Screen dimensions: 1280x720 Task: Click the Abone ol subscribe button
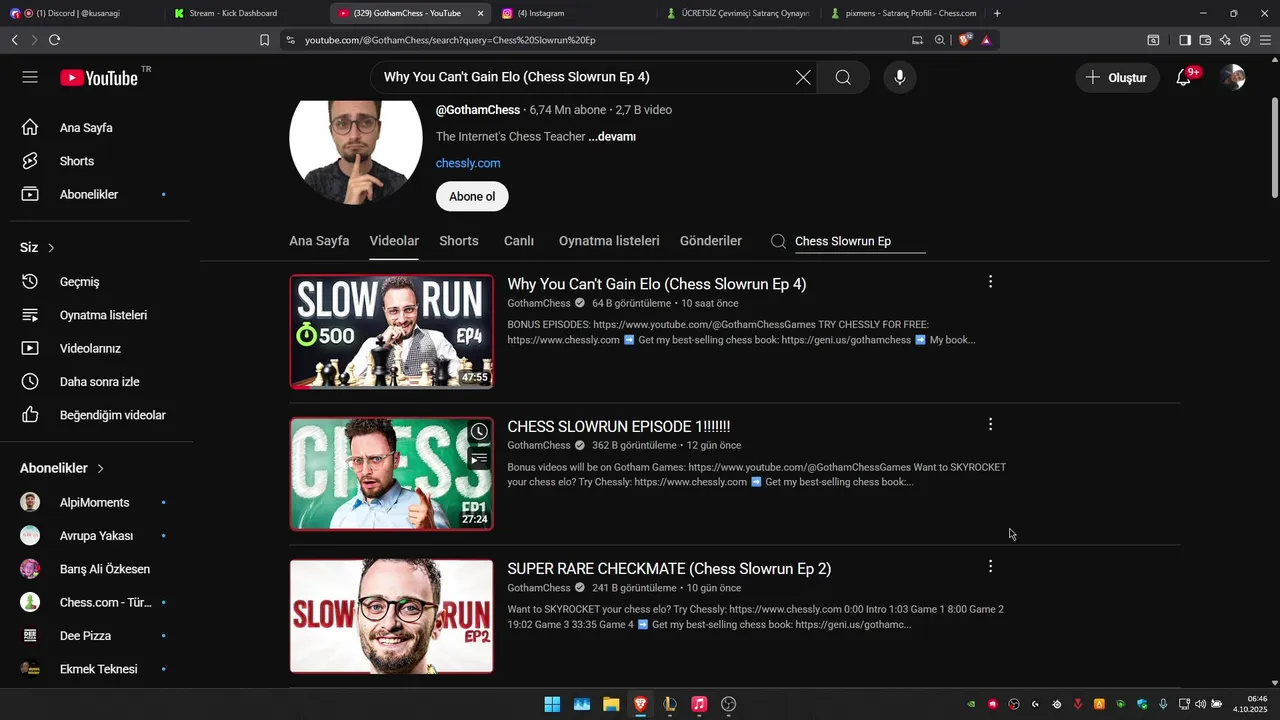[x=472, y=196]
